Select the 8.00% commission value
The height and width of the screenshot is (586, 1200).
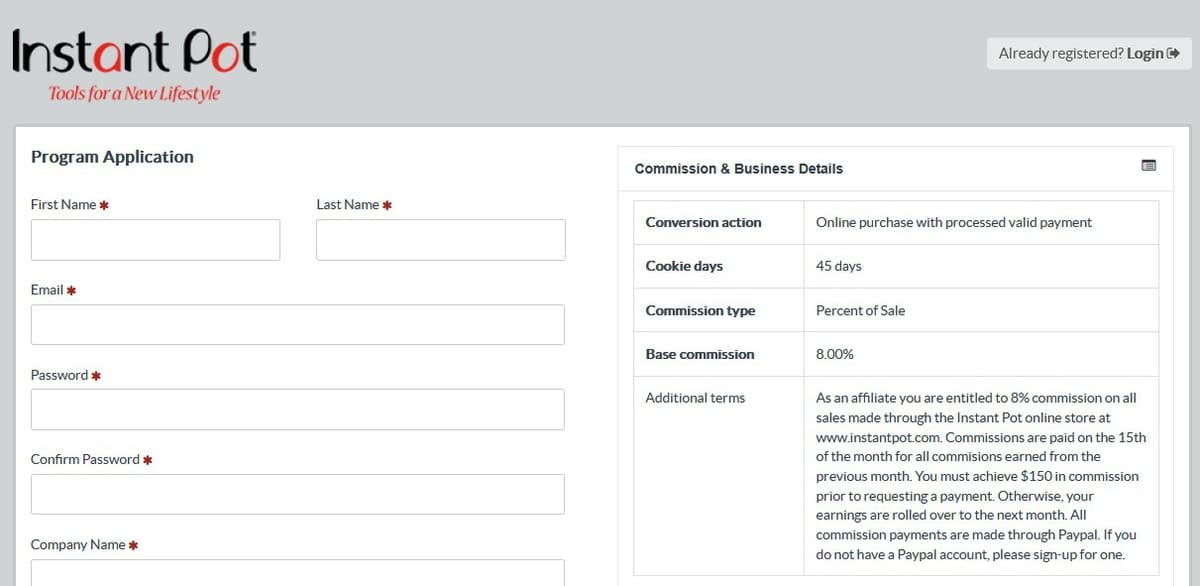click(x=835, y=354)
